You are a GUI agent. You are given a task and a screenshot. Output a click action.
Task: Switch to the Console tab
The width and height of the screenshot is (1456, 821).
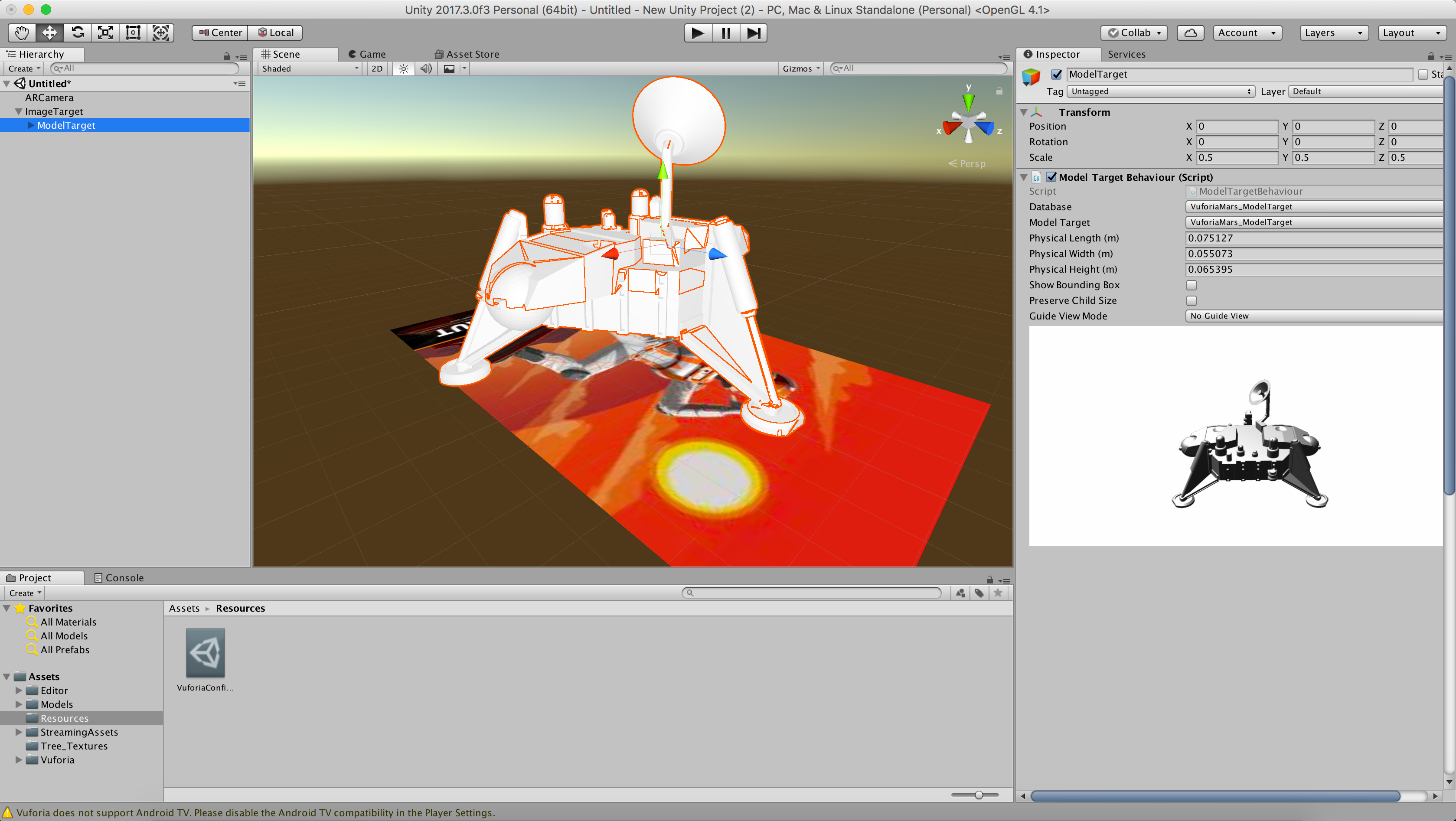(x=119, y=577)
